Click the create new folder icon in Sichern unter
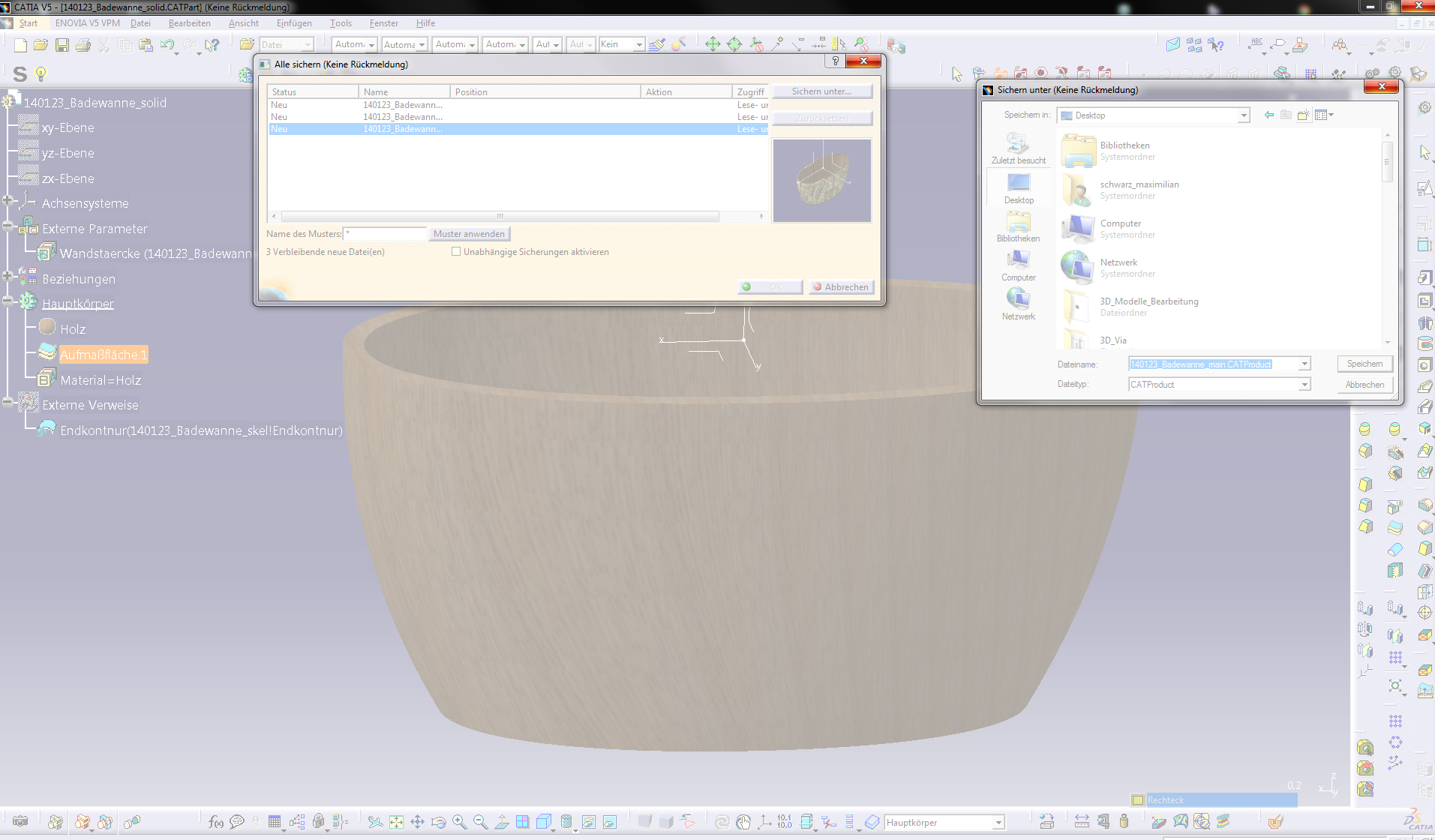The image size is (1435, 840). tap(1304, 115)
